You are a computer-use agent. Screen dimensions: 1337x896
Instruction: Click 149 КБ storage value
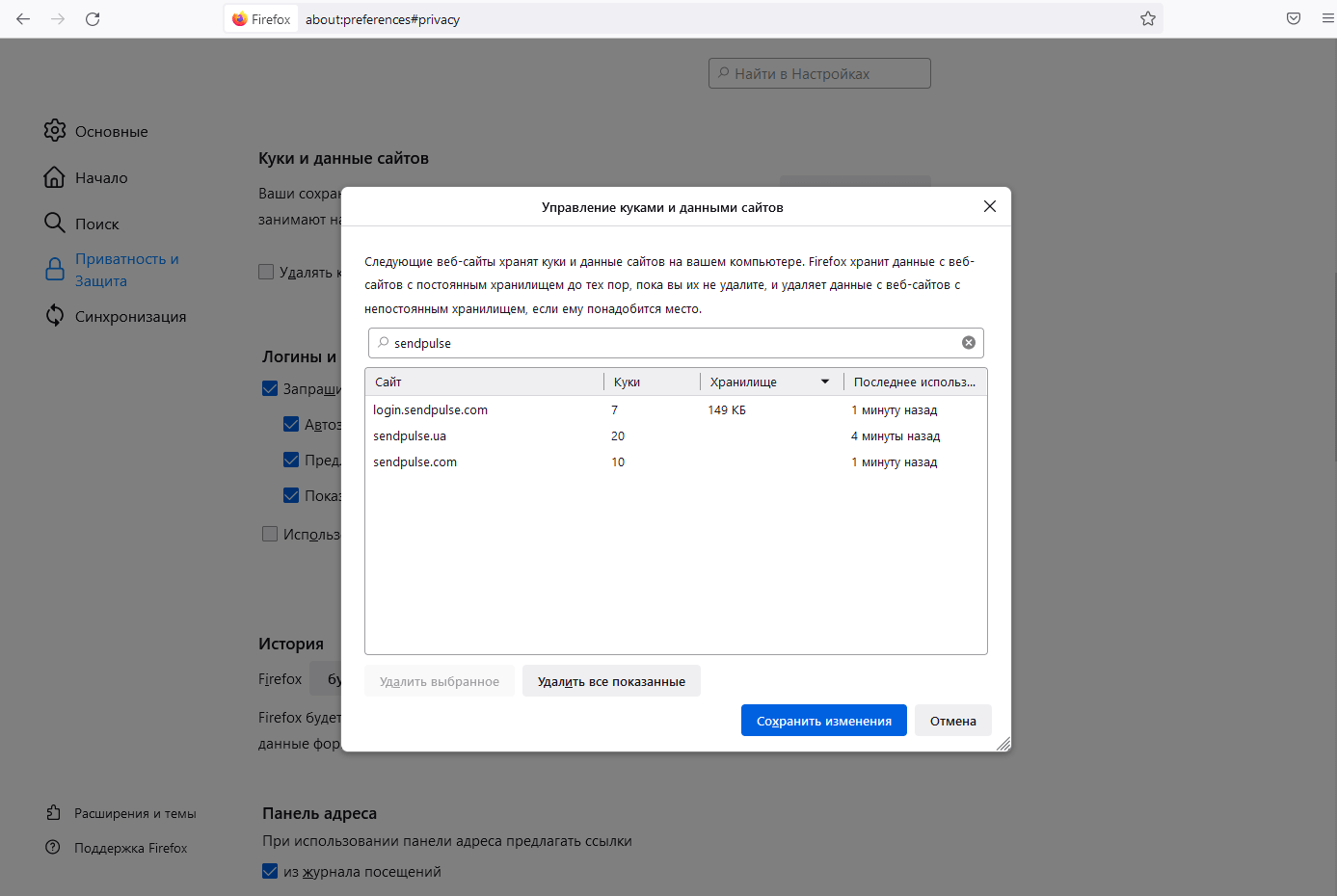click(727, 409)
